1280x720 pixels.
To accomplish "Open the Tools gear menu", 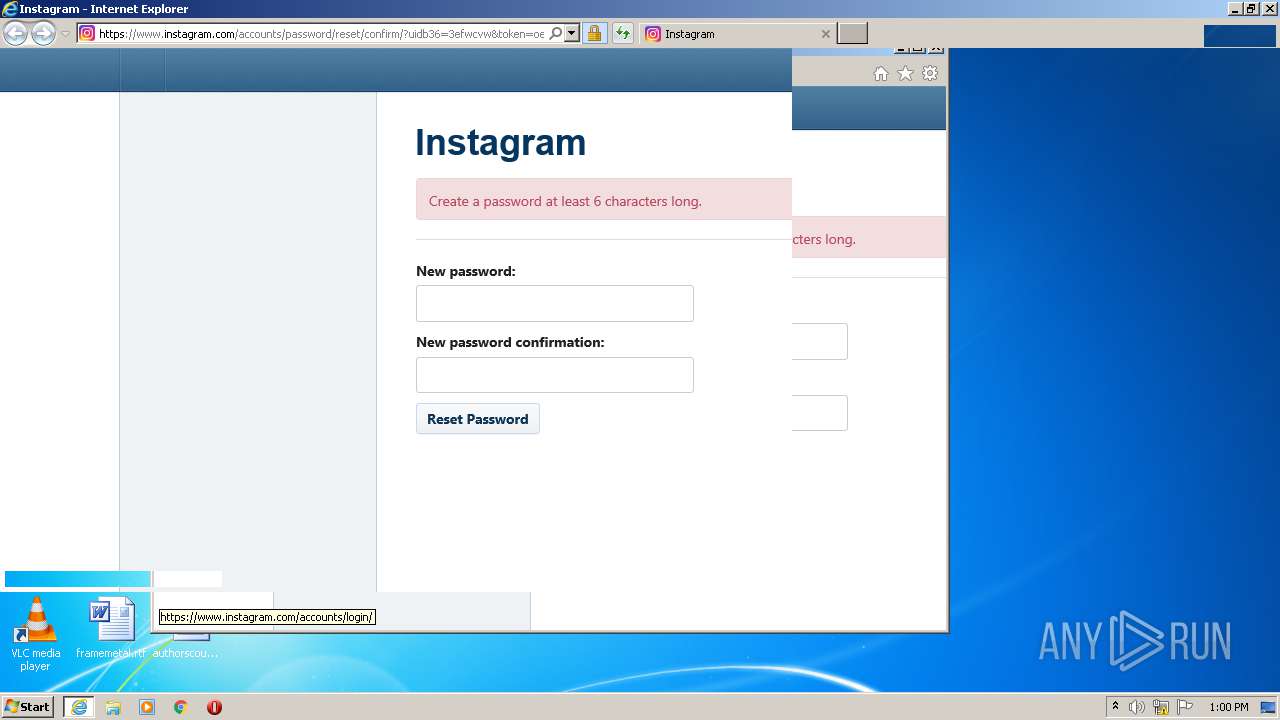I will pyautogui.click(x=930, y=73).
